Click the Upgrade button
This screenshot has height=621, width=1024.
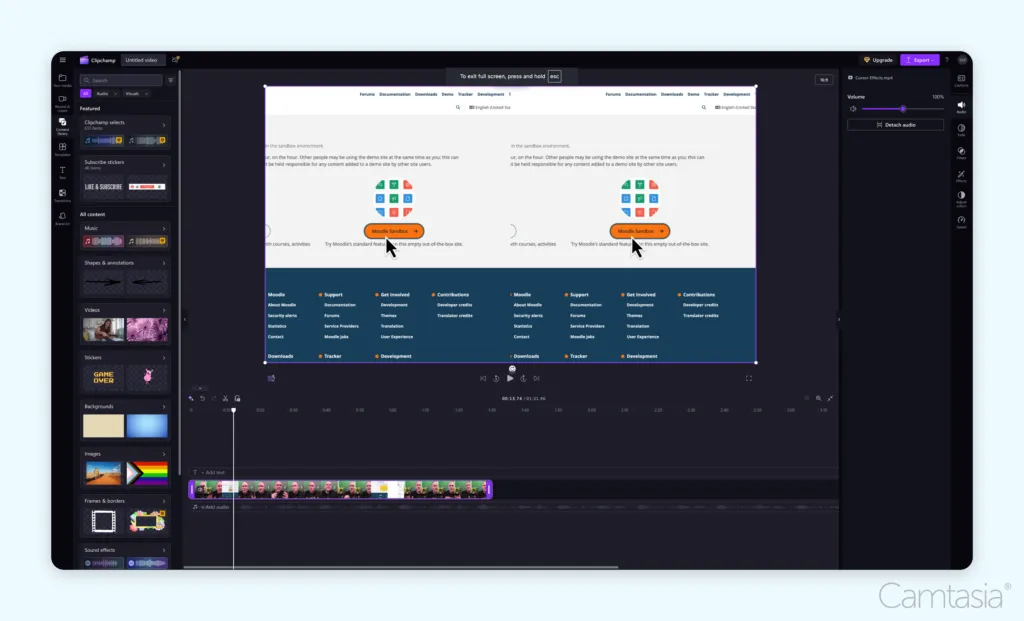(x=878, y=60)
